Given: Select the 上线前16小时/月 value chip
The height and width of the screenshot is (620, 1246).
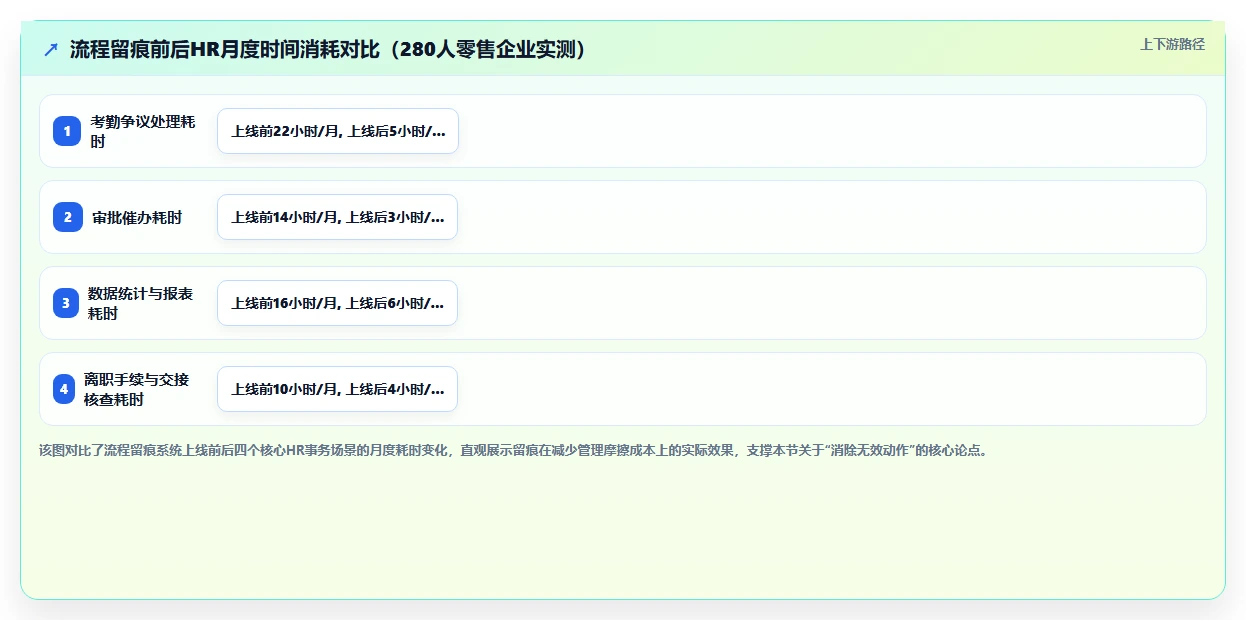Looking at the screenshot, I should coord(338,303).
